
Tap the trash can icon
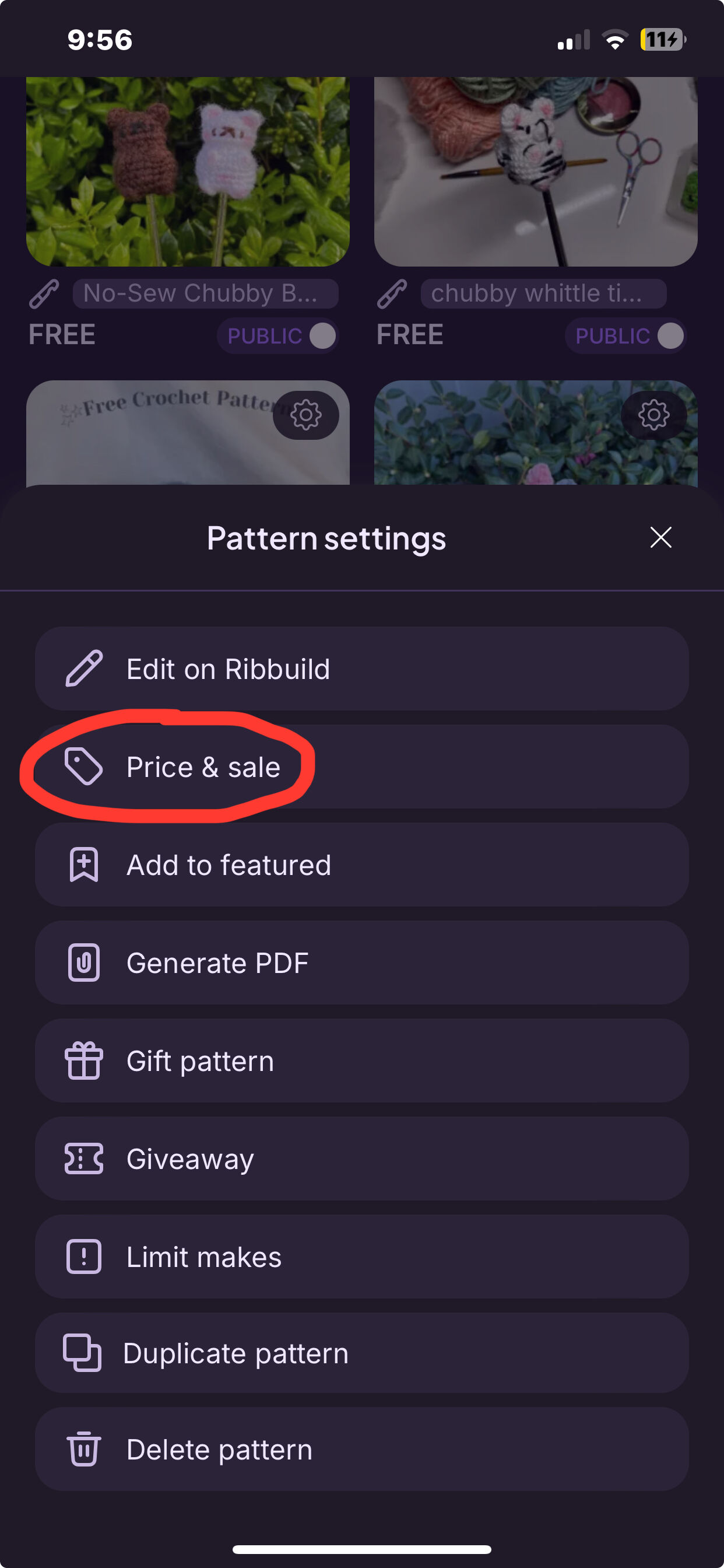click(84, 1450)
